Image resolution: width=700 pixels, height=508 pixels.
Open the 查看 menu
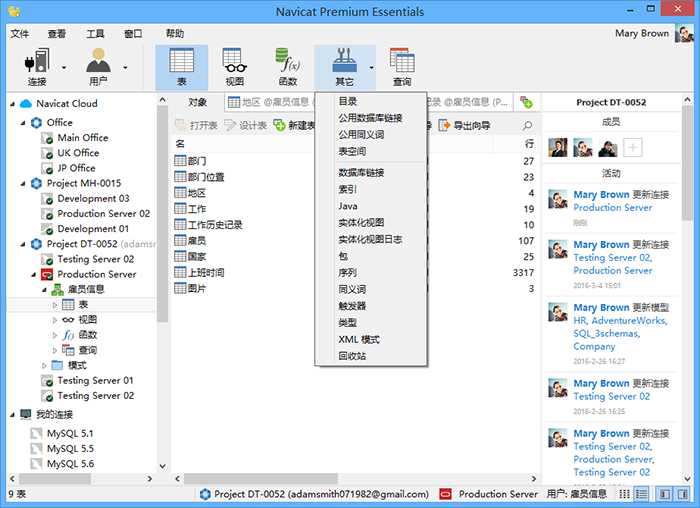click(57, 33)
